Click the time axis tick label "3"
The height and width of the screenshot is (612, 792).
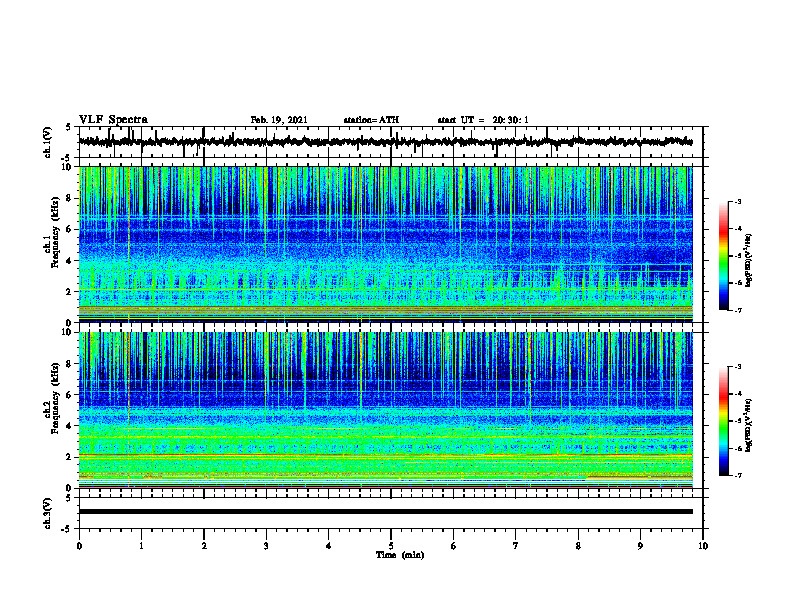[266, 546]
